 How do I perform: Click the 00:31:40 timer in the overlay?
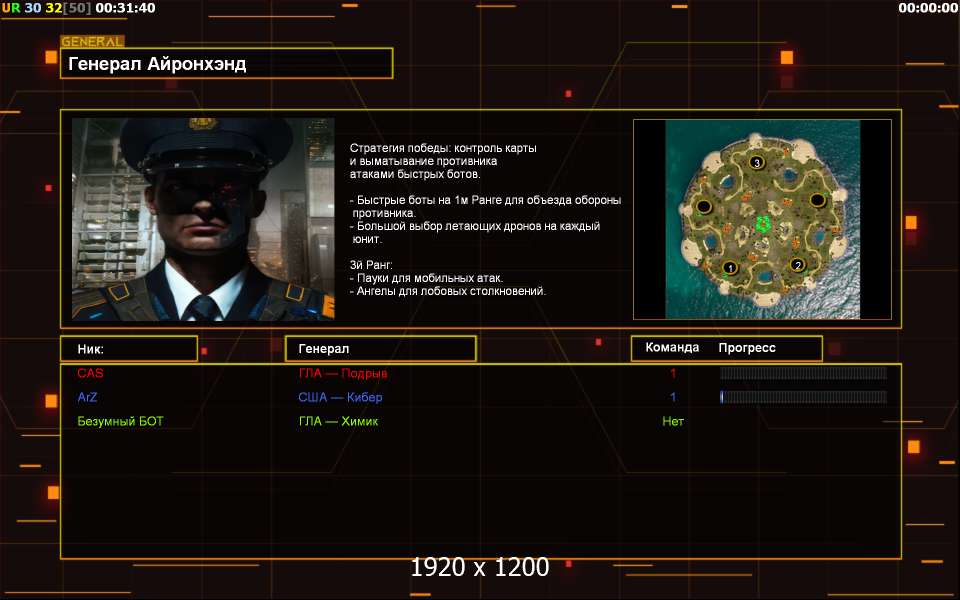126,8
